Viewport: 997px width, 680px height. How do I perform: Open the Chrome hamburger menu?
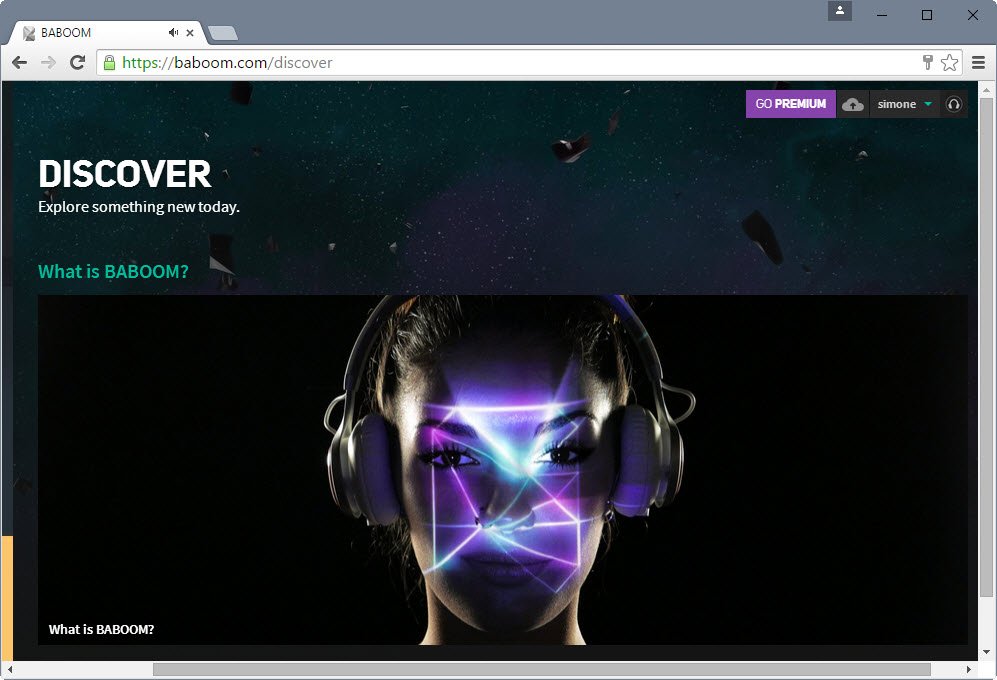[x=979, y=62]
